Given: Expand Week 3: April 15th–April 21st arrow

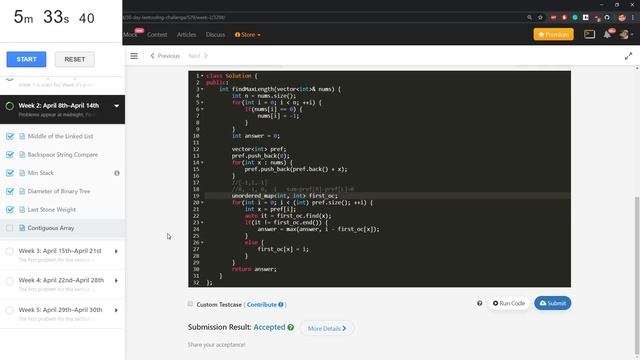Looking at the screenshot, I should pyautogui.click(x=116, y=251).
